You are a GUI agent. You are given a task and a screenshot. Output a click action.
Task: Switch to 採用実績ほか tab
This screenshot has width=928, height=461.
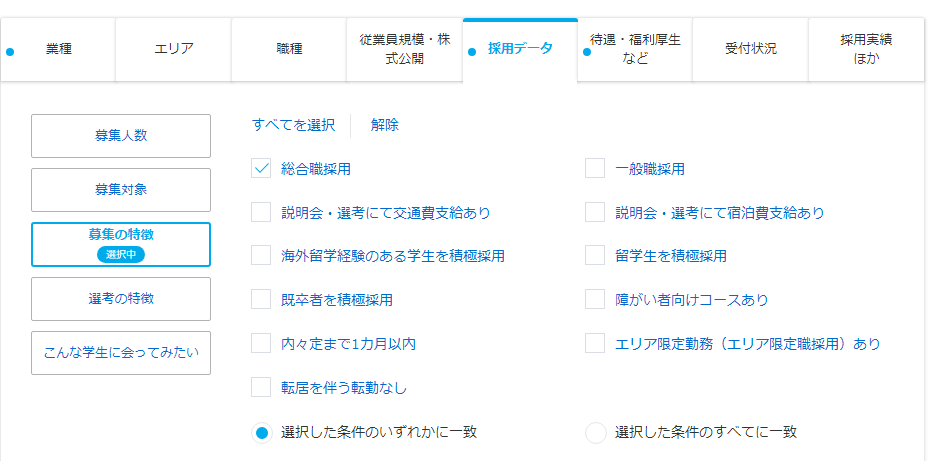point(866,49)
